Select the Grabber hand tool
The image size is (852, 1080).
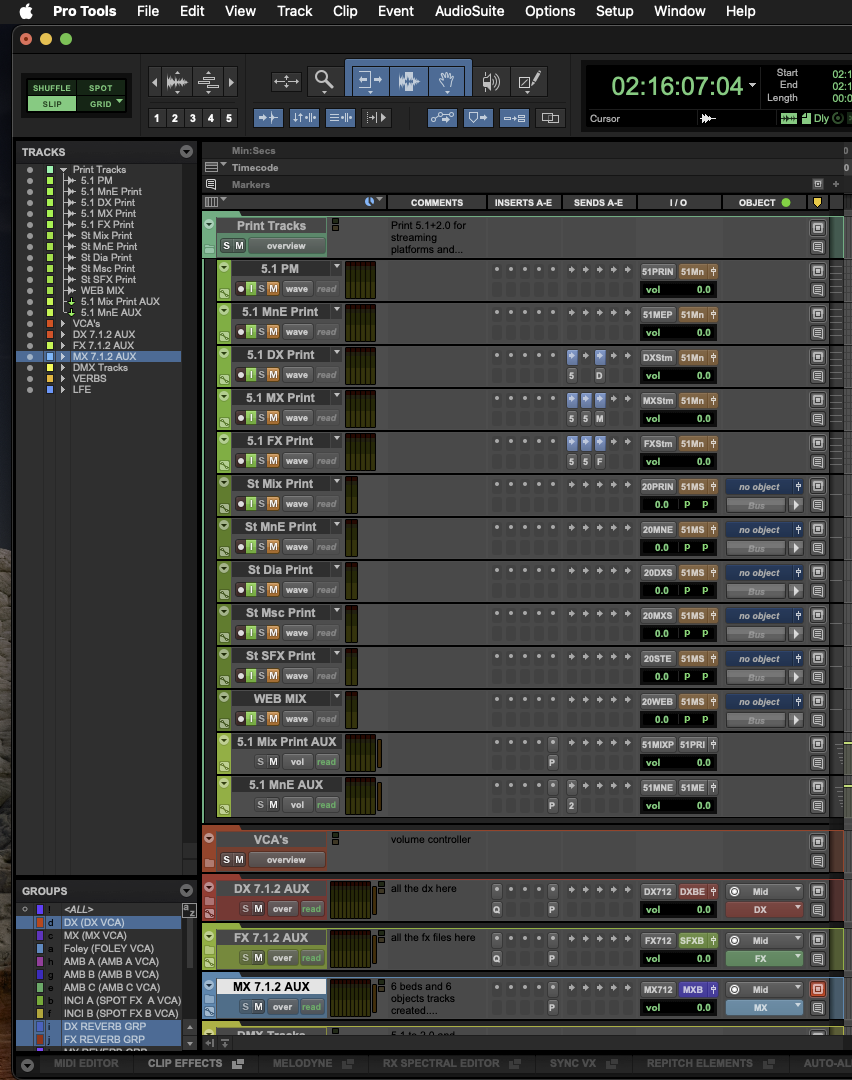click(x=446, y=81)
